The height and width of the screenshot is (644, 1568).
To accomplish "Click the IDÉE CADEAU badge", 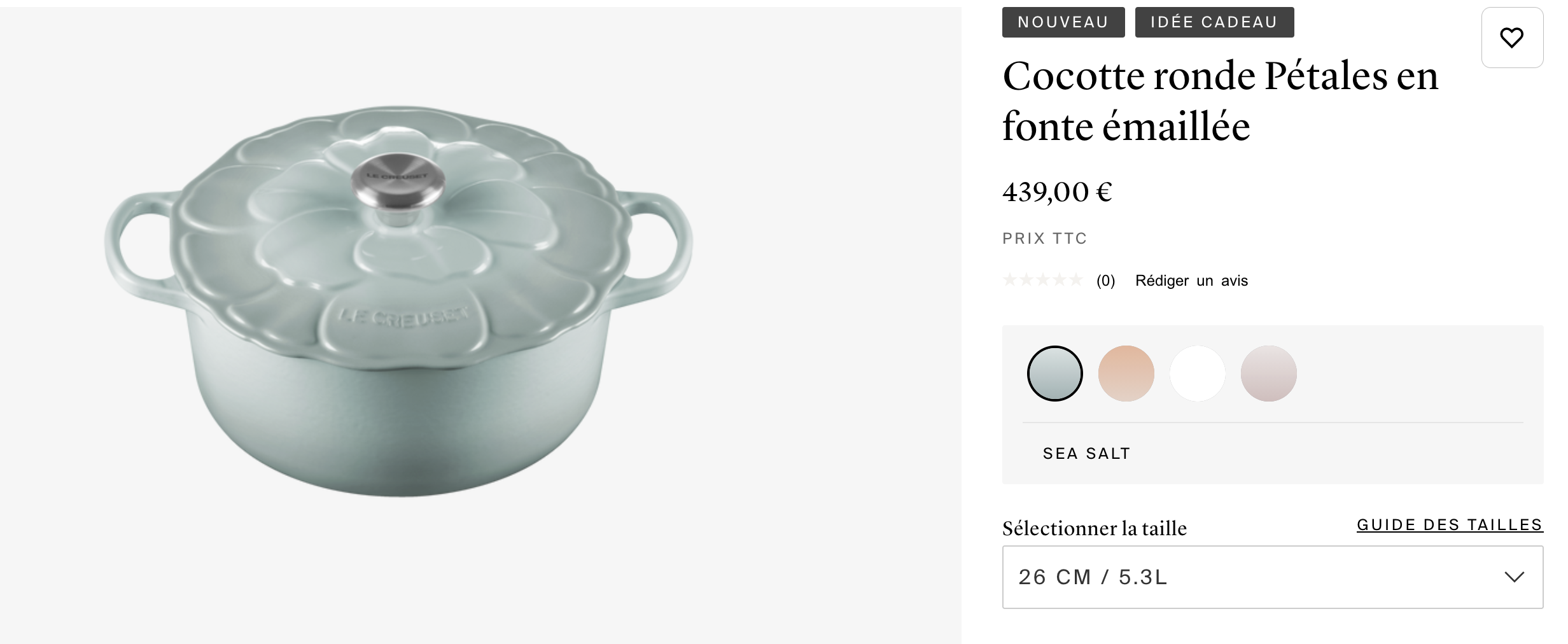I will (x=1214, y=22).
